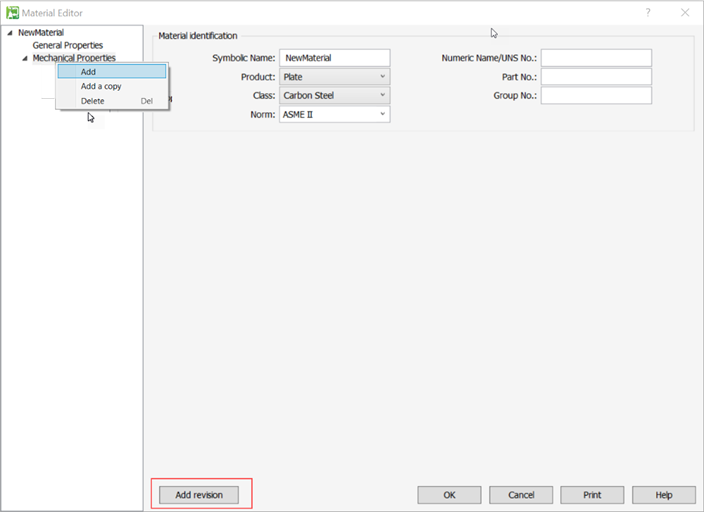Image resolution: width=704 pixels, height=512 pixels.
Task: Choose Add from the context menu
Action: click(x=112, y=71)
